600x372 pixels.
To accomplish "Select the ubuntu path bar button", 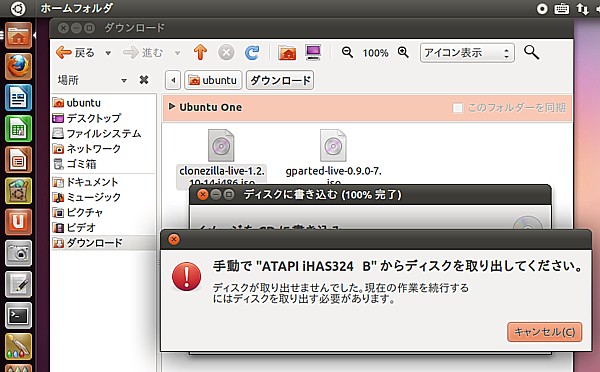I will (x=213, y=80).
